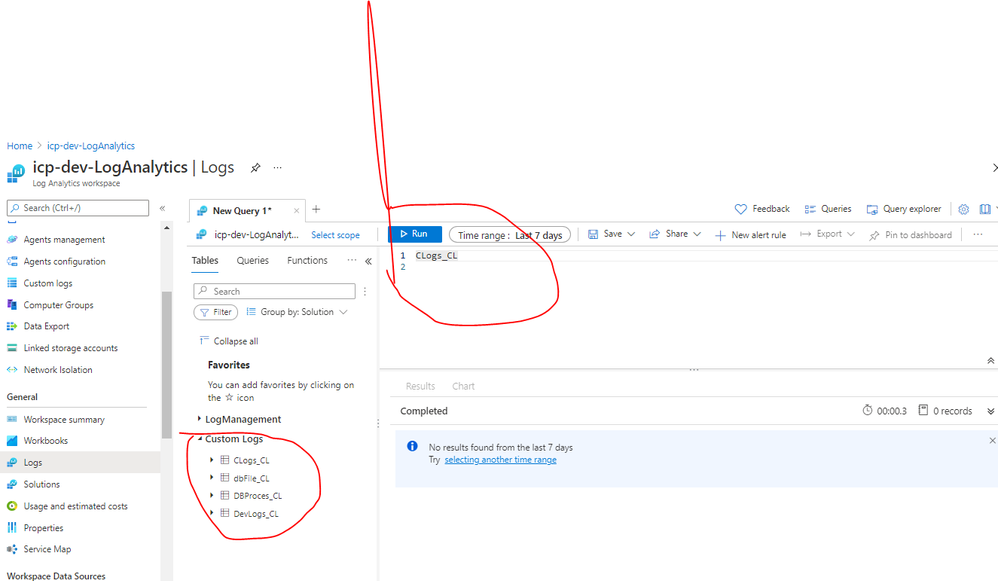Open the Save dropdown
The width and height of the screenshot is (998, 581).
point(611,234)
